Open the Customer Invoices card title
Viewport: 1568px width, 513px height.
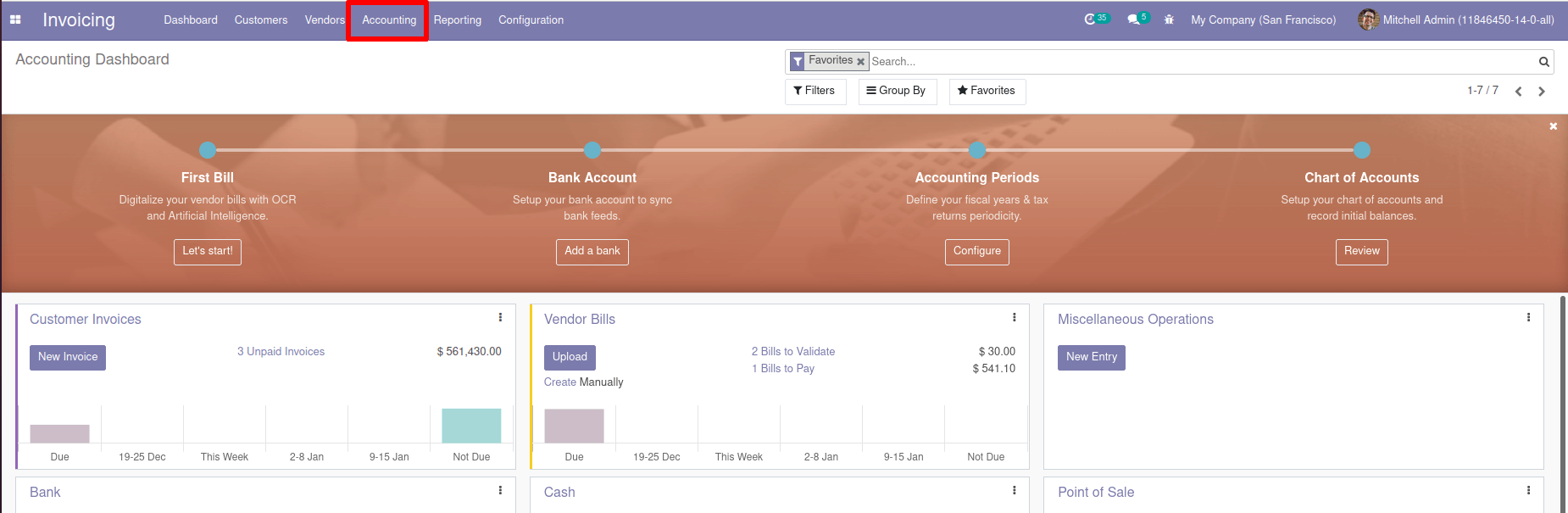(86, 320)
